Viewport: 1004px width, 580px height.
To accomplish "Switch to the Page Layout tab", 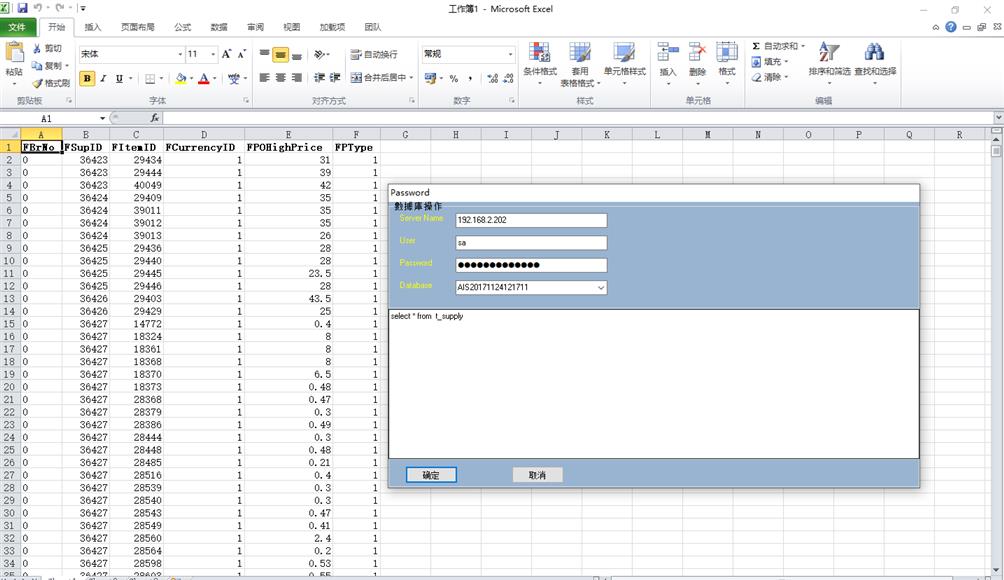I will (138, 27).
